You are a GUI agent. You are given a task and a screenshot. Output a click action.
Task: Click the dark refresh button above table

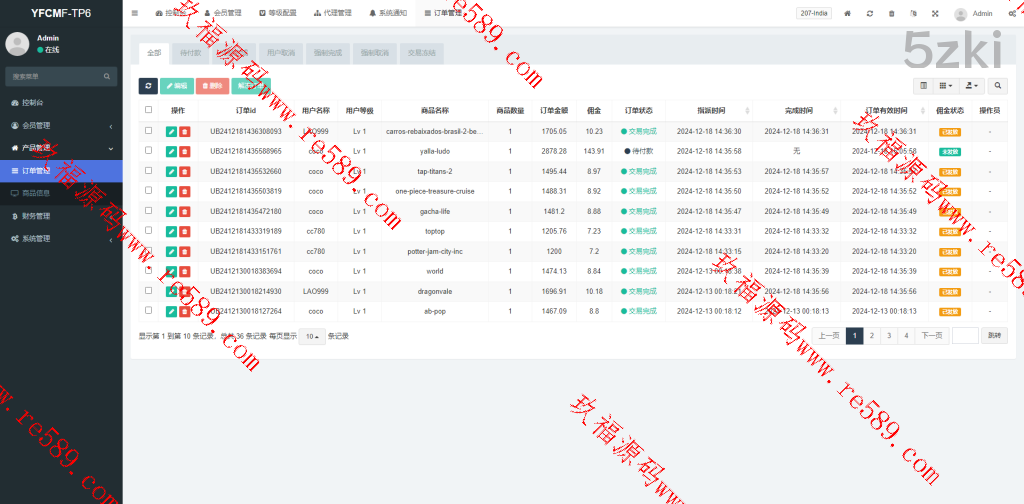pyautogui.click(x=147, y=86)
